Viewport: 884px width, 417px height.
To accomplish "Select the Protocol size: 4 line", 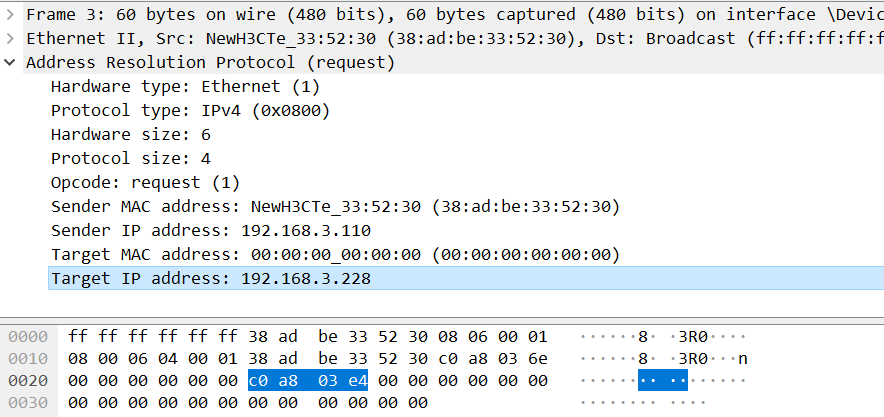I will pos(131,158).
